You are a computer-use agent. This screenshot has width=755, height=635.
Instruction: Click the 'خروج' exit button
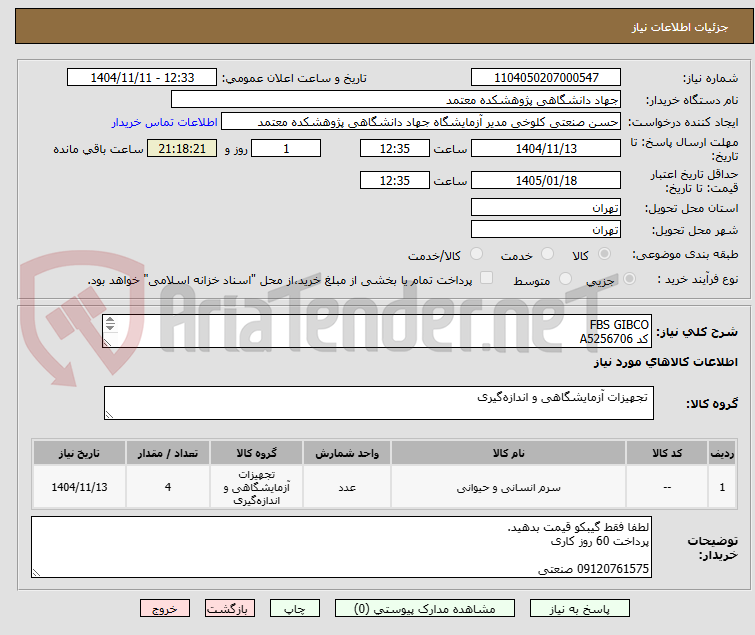165,609
